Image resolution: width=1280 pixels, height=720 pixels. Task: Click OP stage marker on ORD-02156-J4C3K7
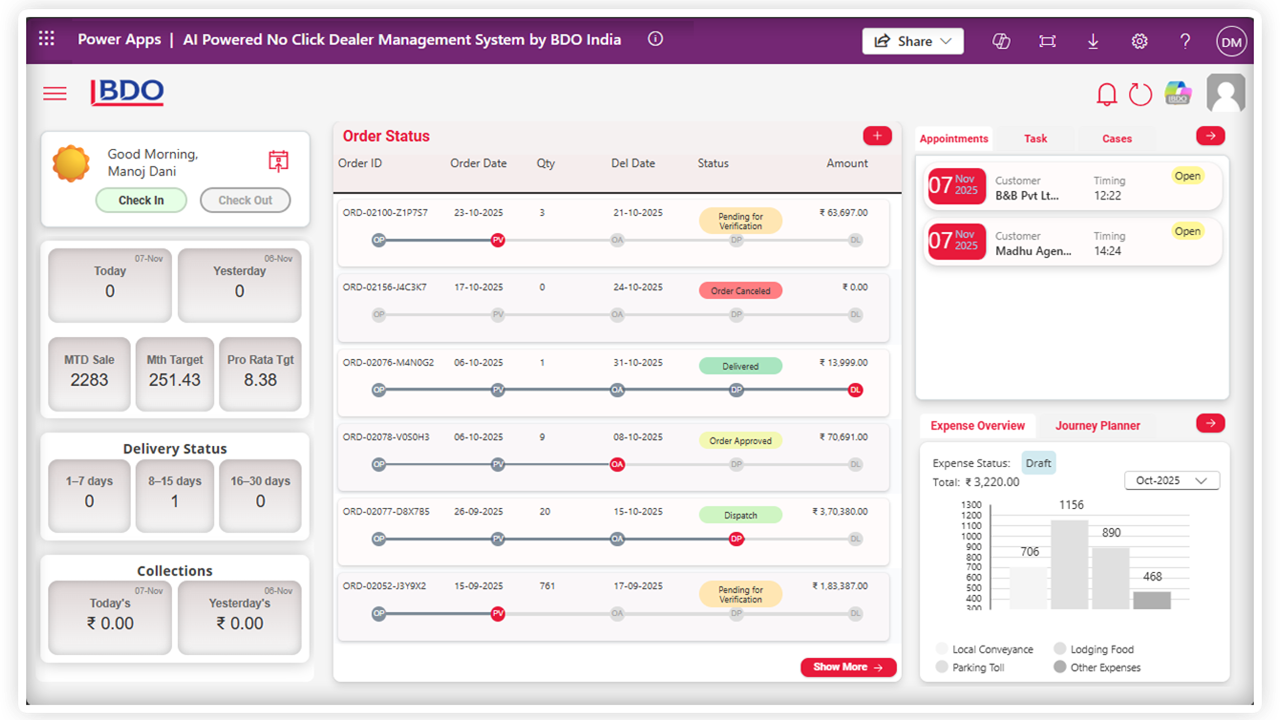tap(379, 315)
